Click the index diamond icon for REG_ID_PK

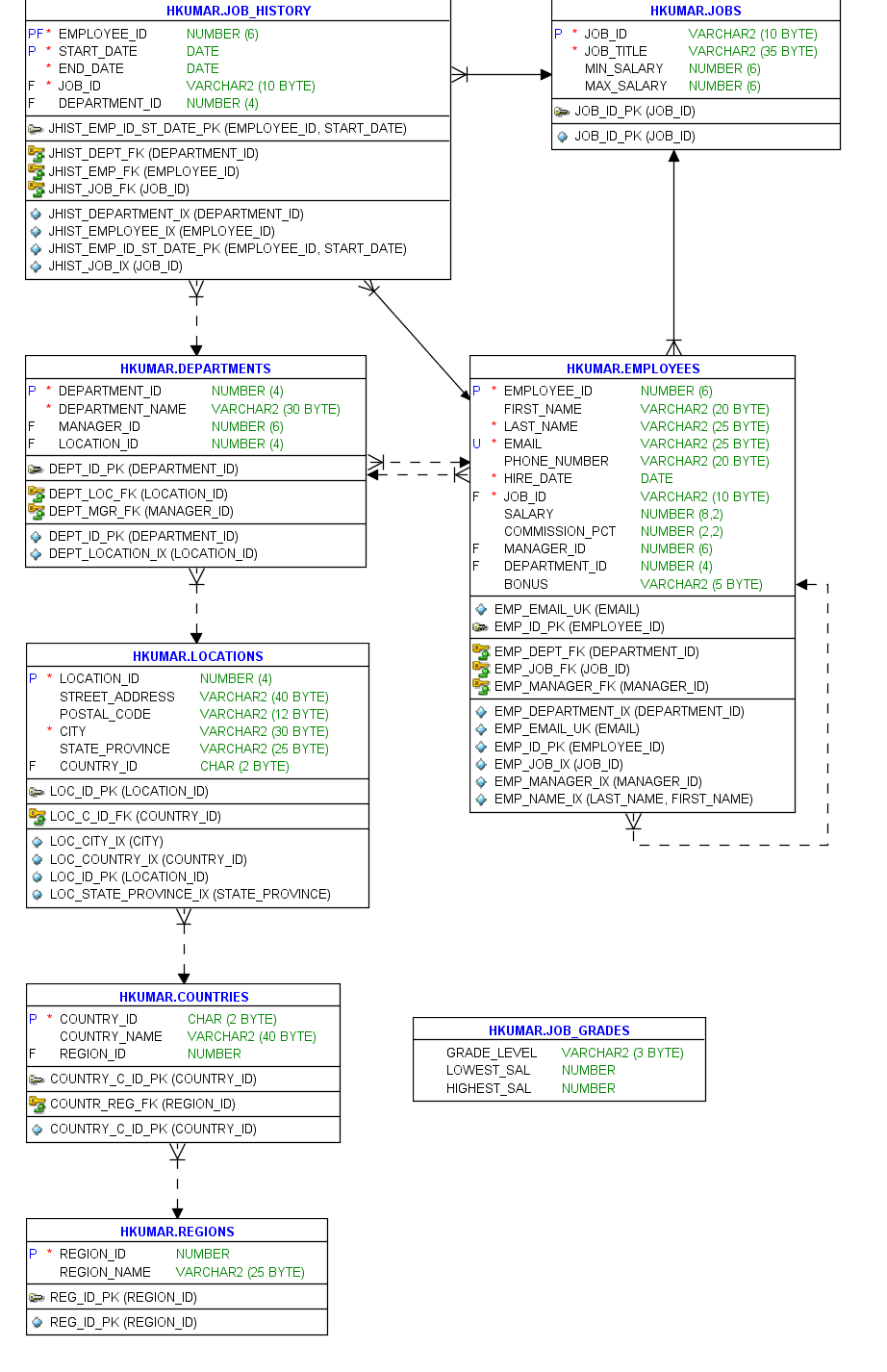(36, 1322)
